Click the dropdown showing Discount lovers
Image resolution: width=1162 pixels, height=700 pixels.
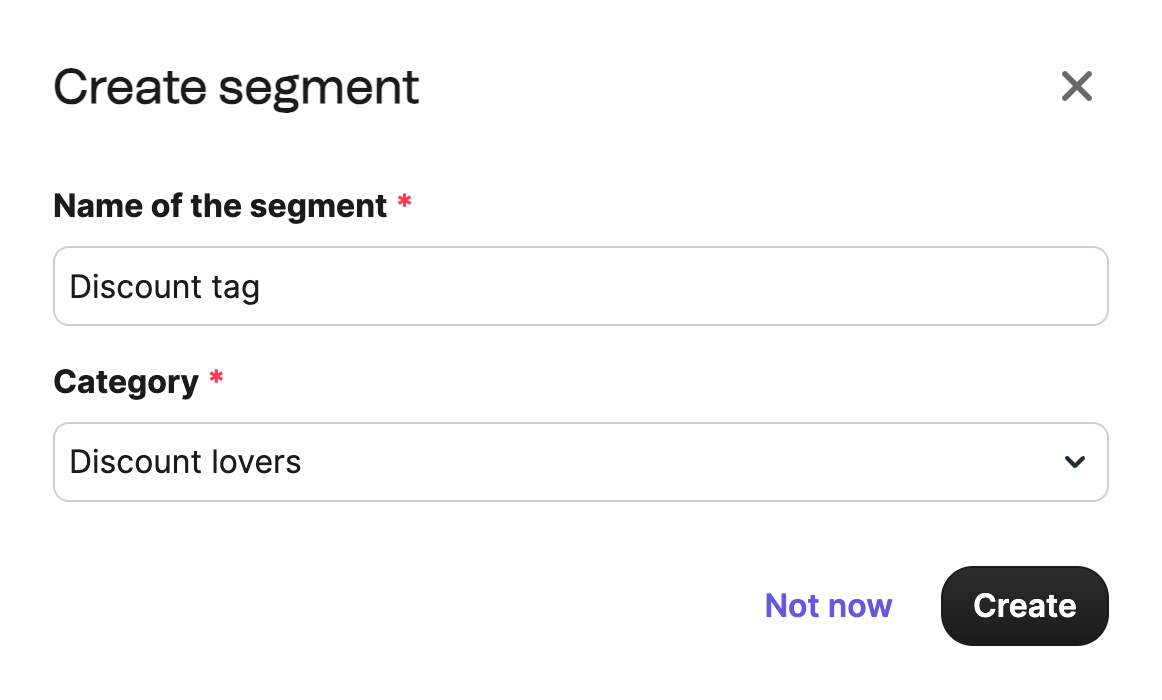pyautogui.click(x=580, y=462)
